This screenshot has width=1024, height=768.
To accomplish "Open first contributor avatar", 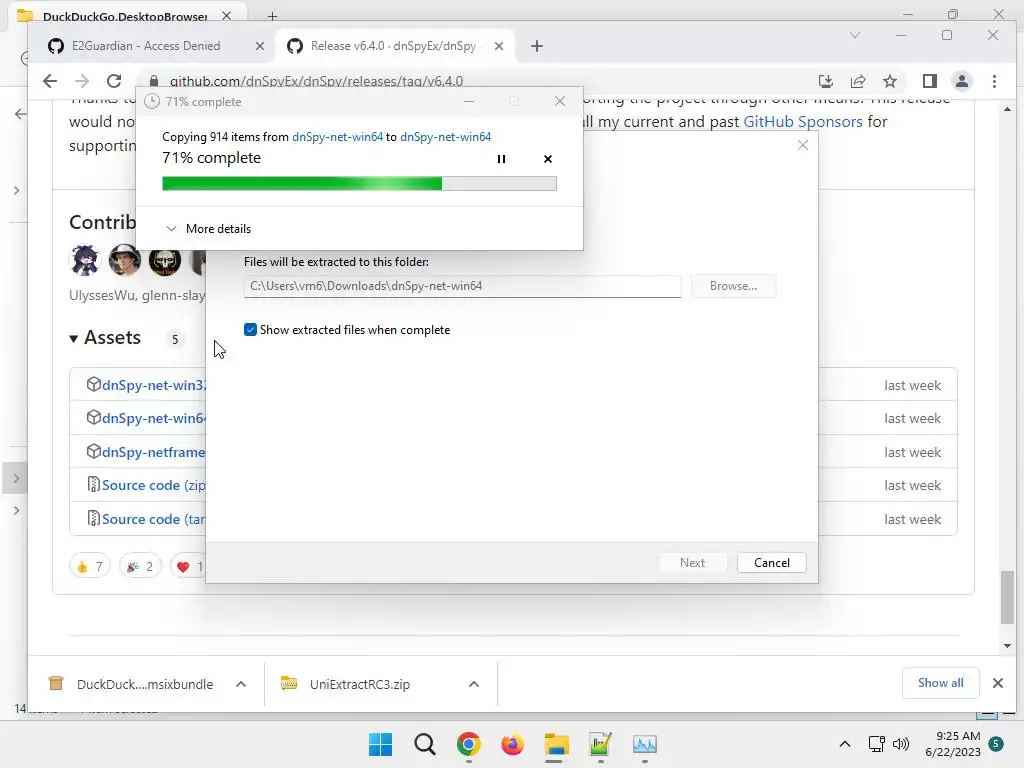I will click(85, 261).
